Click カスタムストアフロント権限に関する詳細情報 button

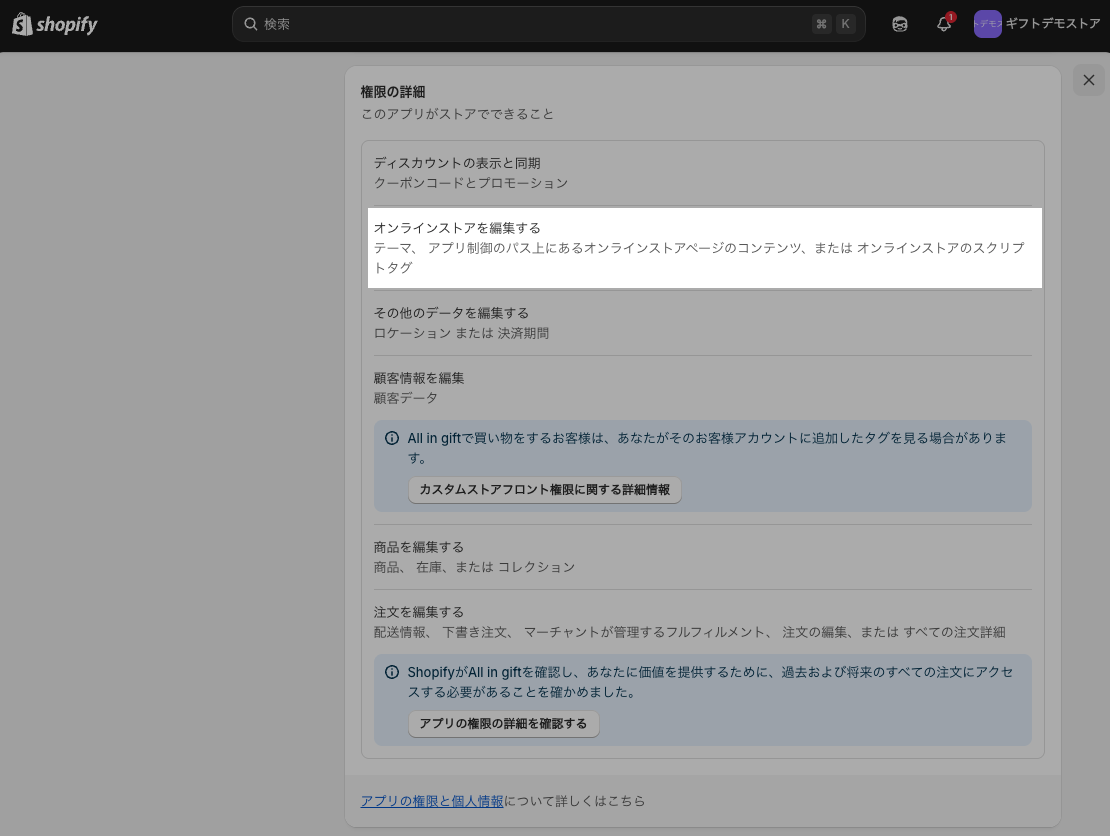(544, 490)
